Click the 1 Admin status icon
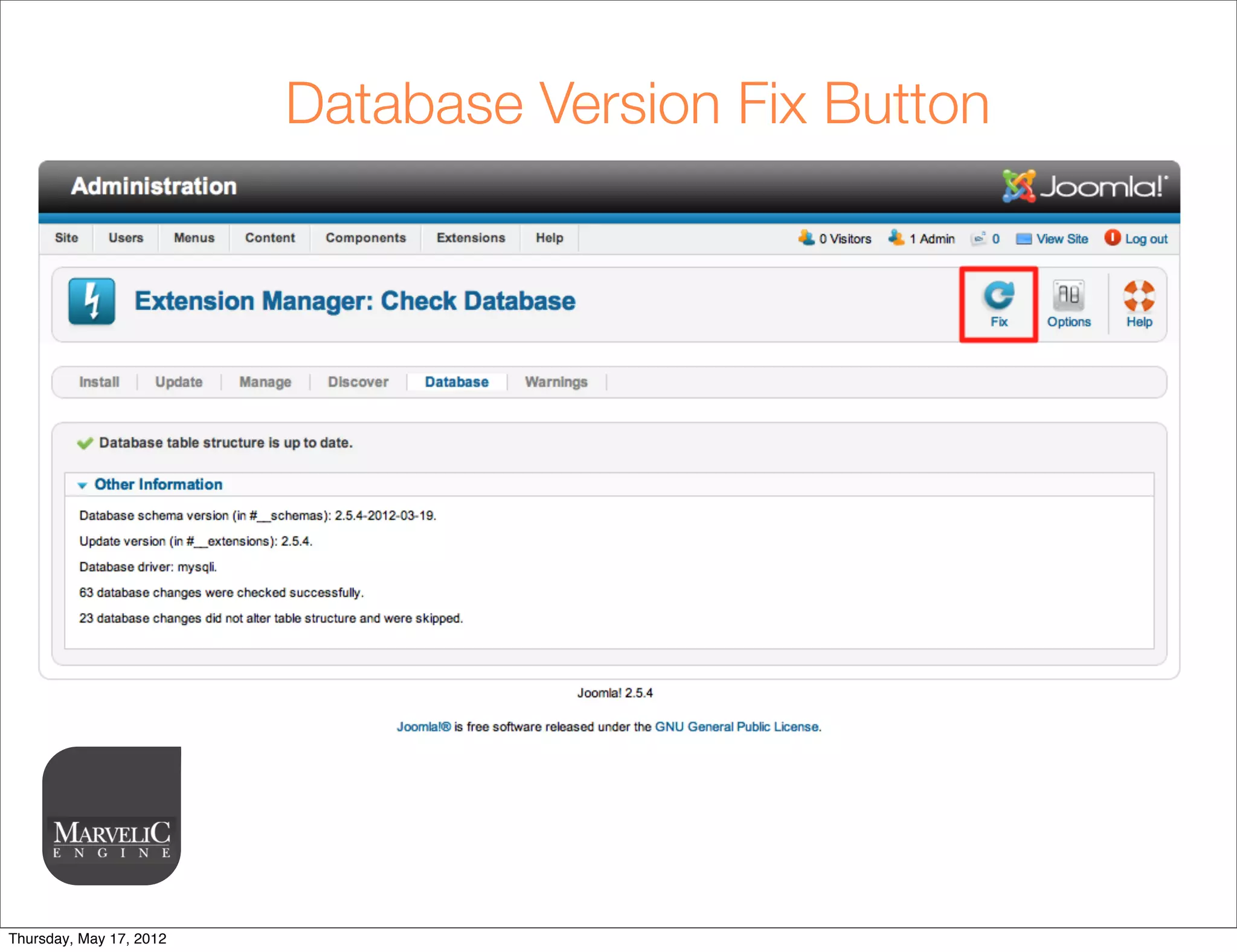 896,238
